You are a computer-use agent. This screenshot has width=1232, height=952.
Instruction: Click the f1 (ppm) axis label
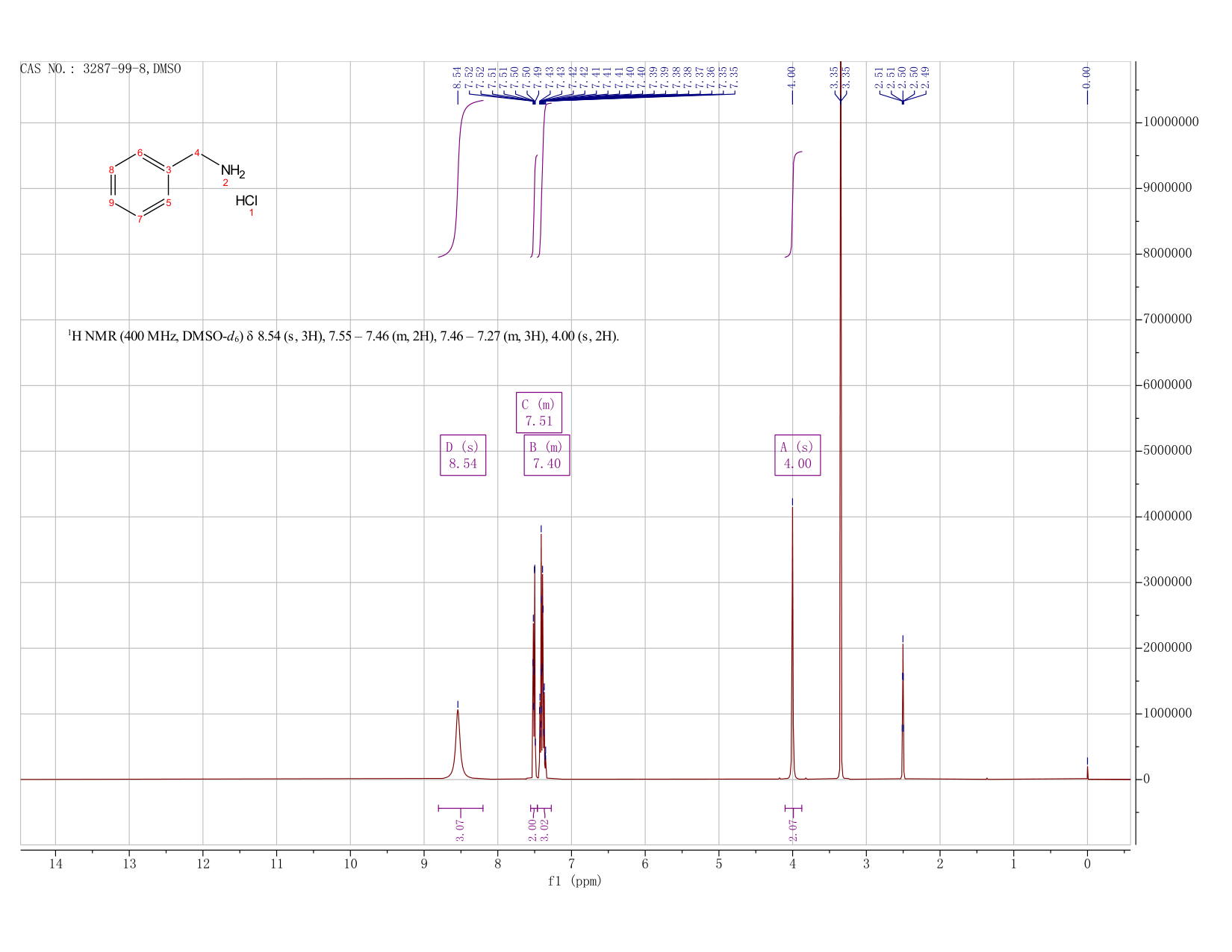(x=575, y=881)
